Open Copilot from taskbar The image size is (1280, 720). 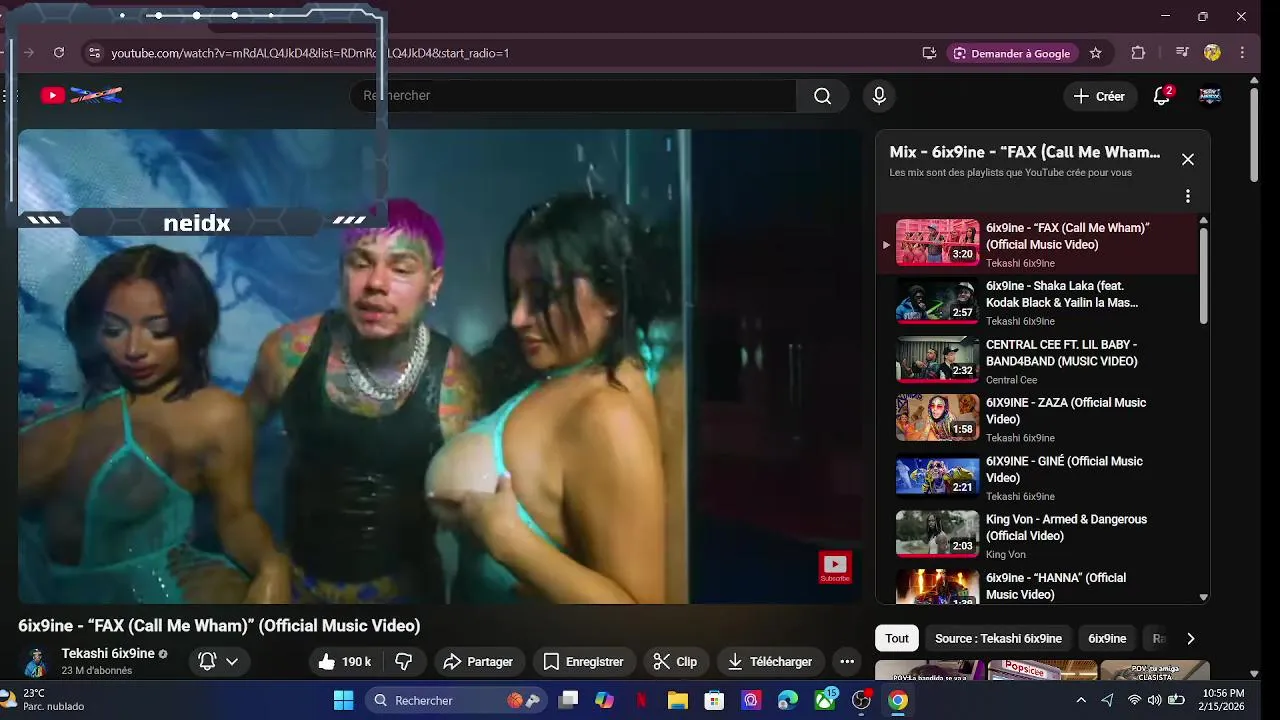pos(604,700)
